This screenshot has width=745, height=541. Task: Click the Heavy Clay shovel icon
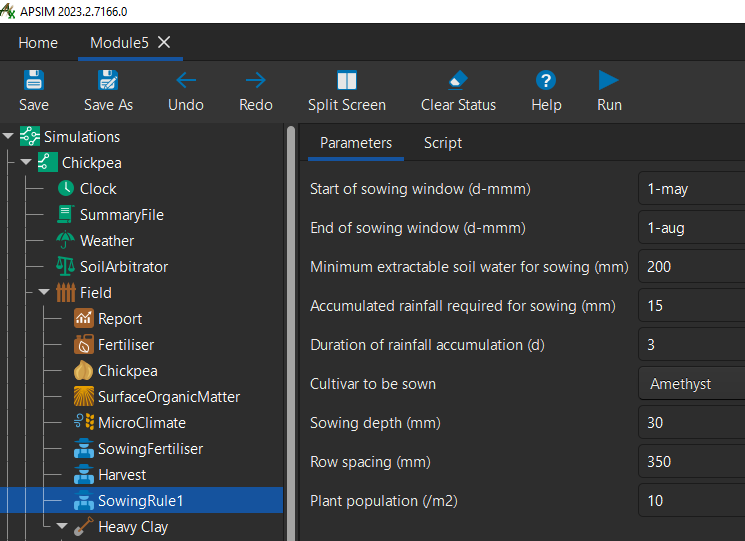coord(84,526)
